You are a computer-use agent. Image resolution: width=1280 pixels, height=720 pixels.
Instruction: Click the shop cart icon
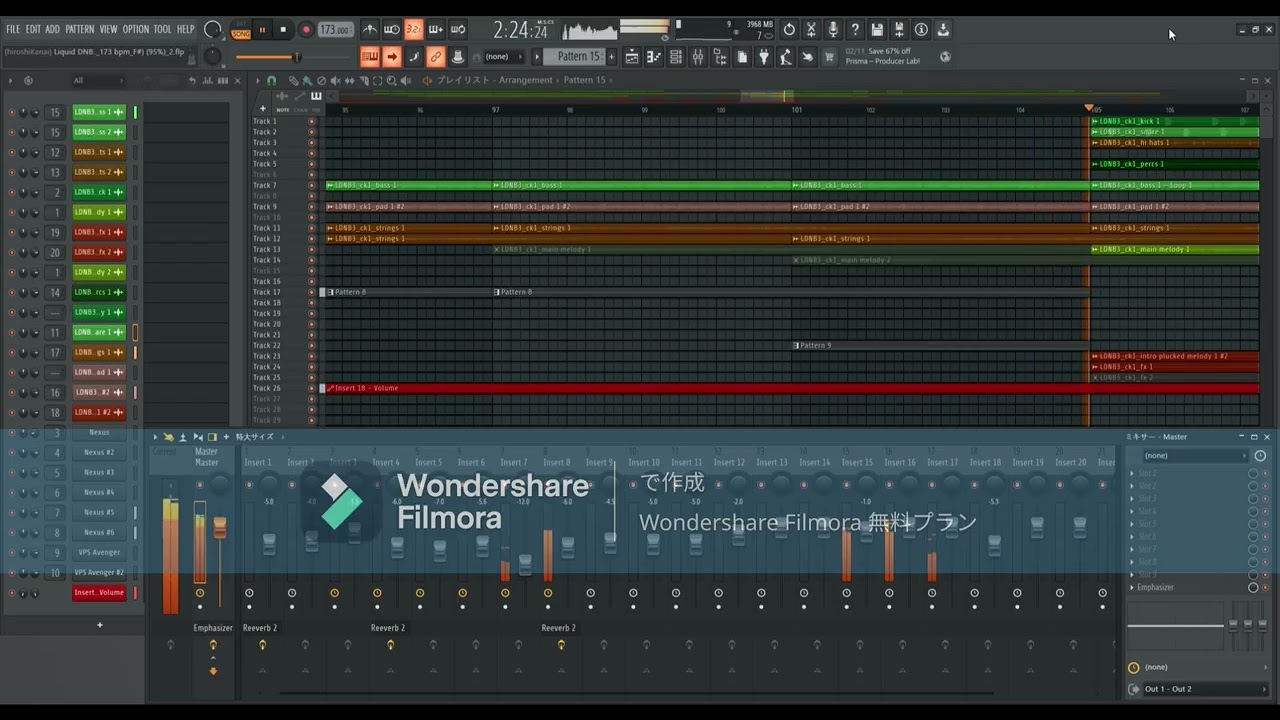829,57
